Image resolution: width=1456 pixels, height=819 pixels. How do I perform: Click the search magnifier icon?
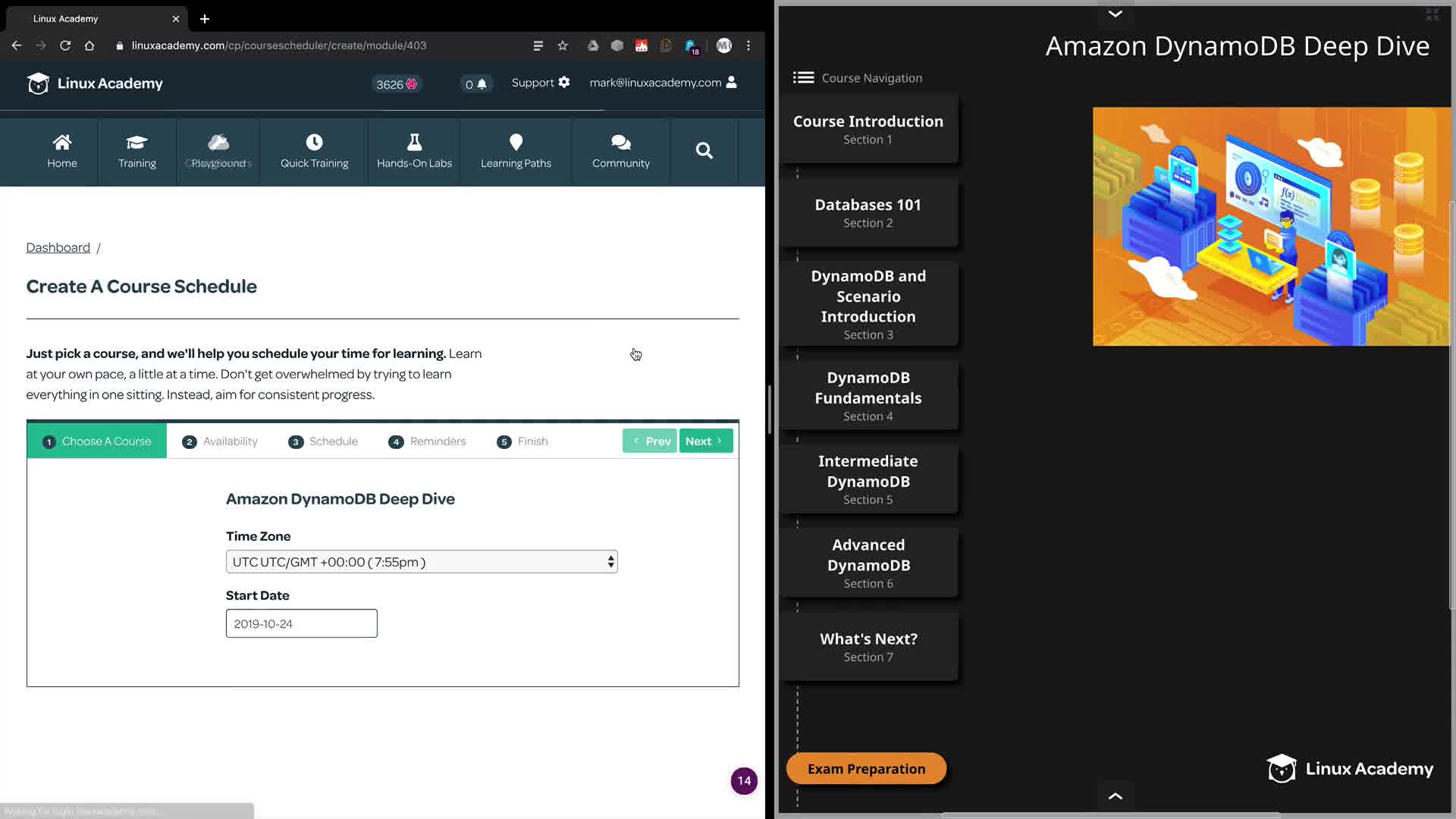point(704,151)
